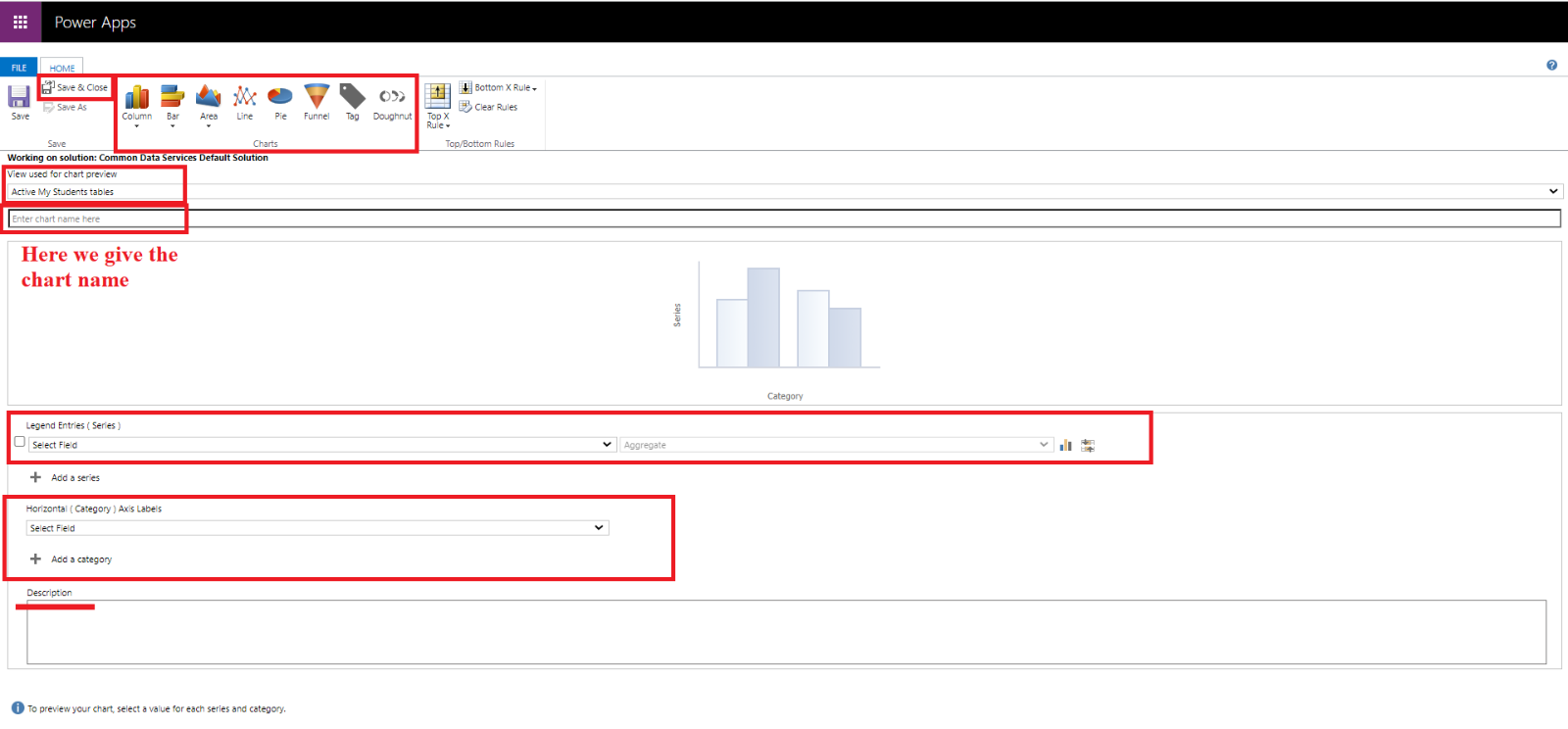Add a series to the chart

point(66,478)
